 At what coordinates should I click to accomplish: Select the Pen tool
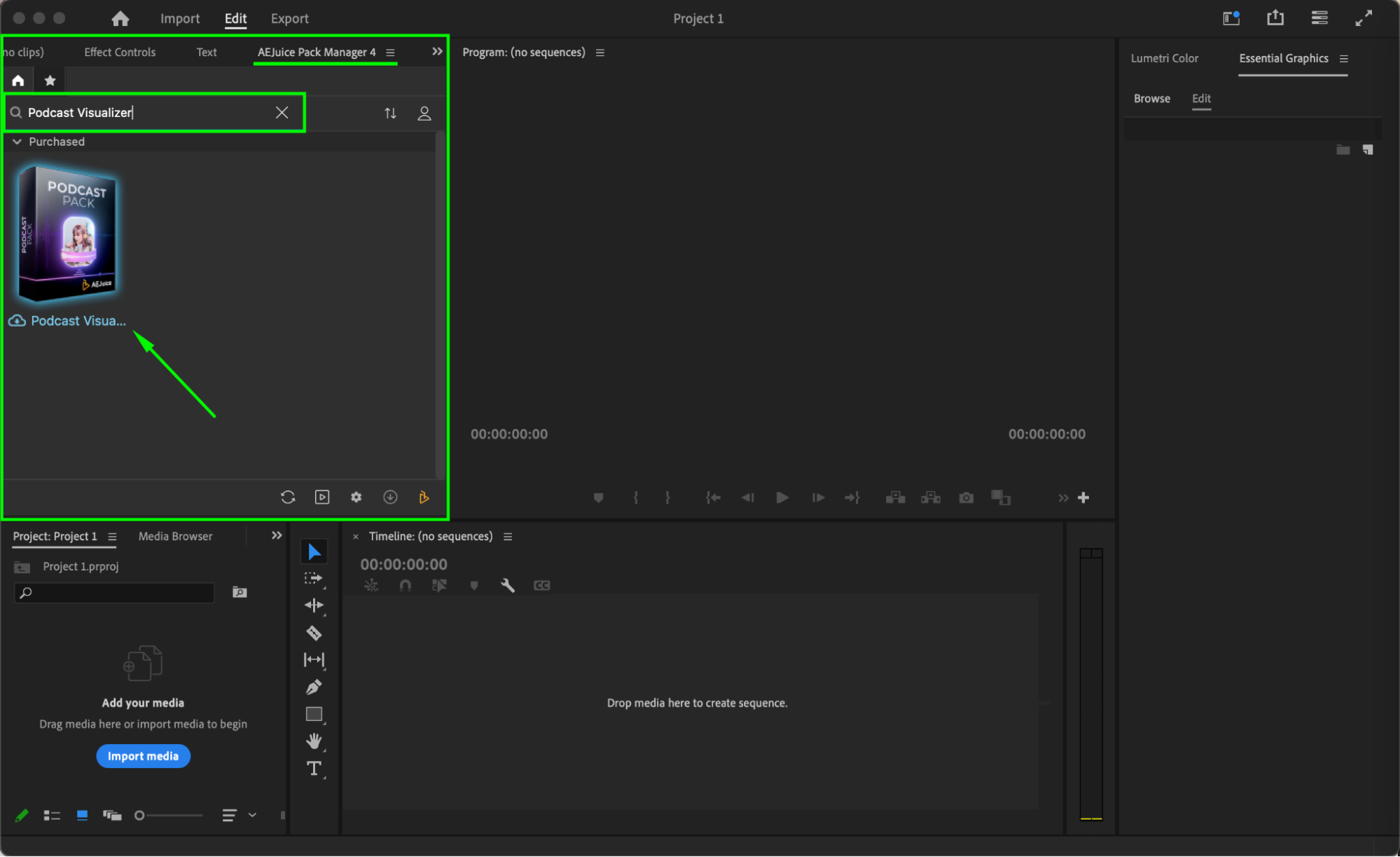click(314, 687)
